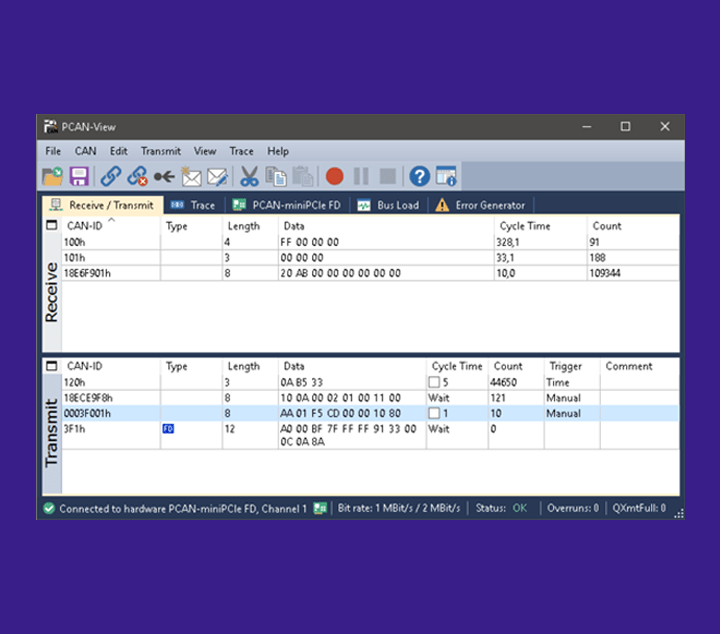720x634 pixels.
Task: Click green connected checkmark in status bar
Action: point(49,508)
